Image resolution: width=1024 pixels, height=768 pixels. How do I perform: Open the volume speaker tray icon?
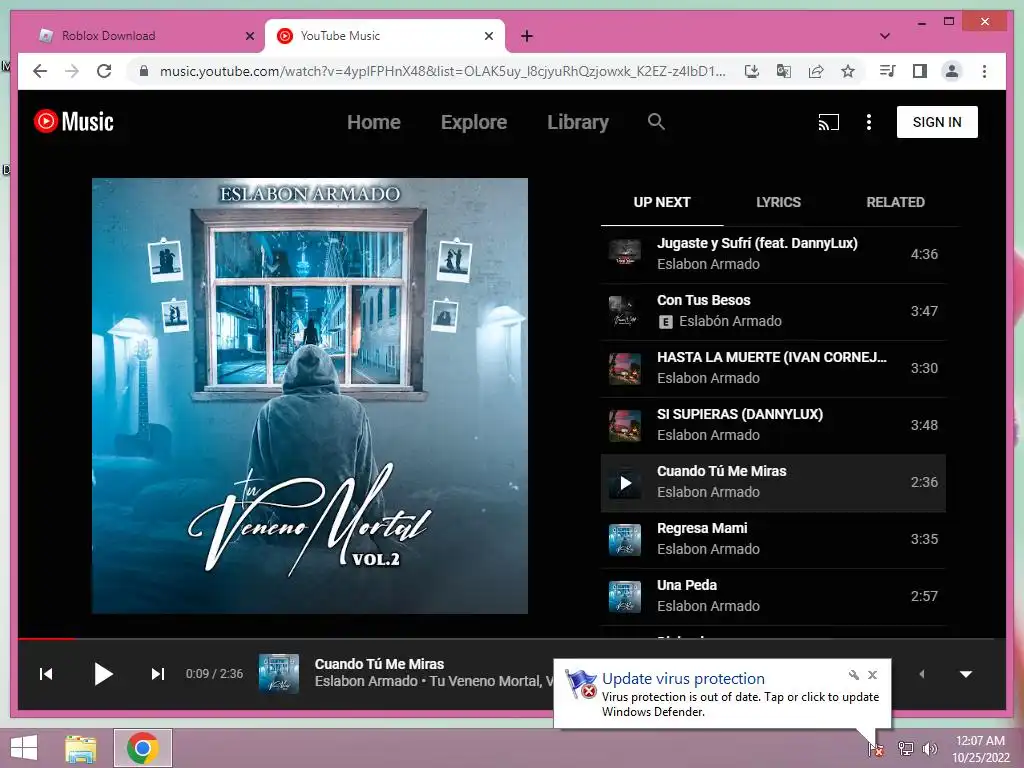(930, 748)
